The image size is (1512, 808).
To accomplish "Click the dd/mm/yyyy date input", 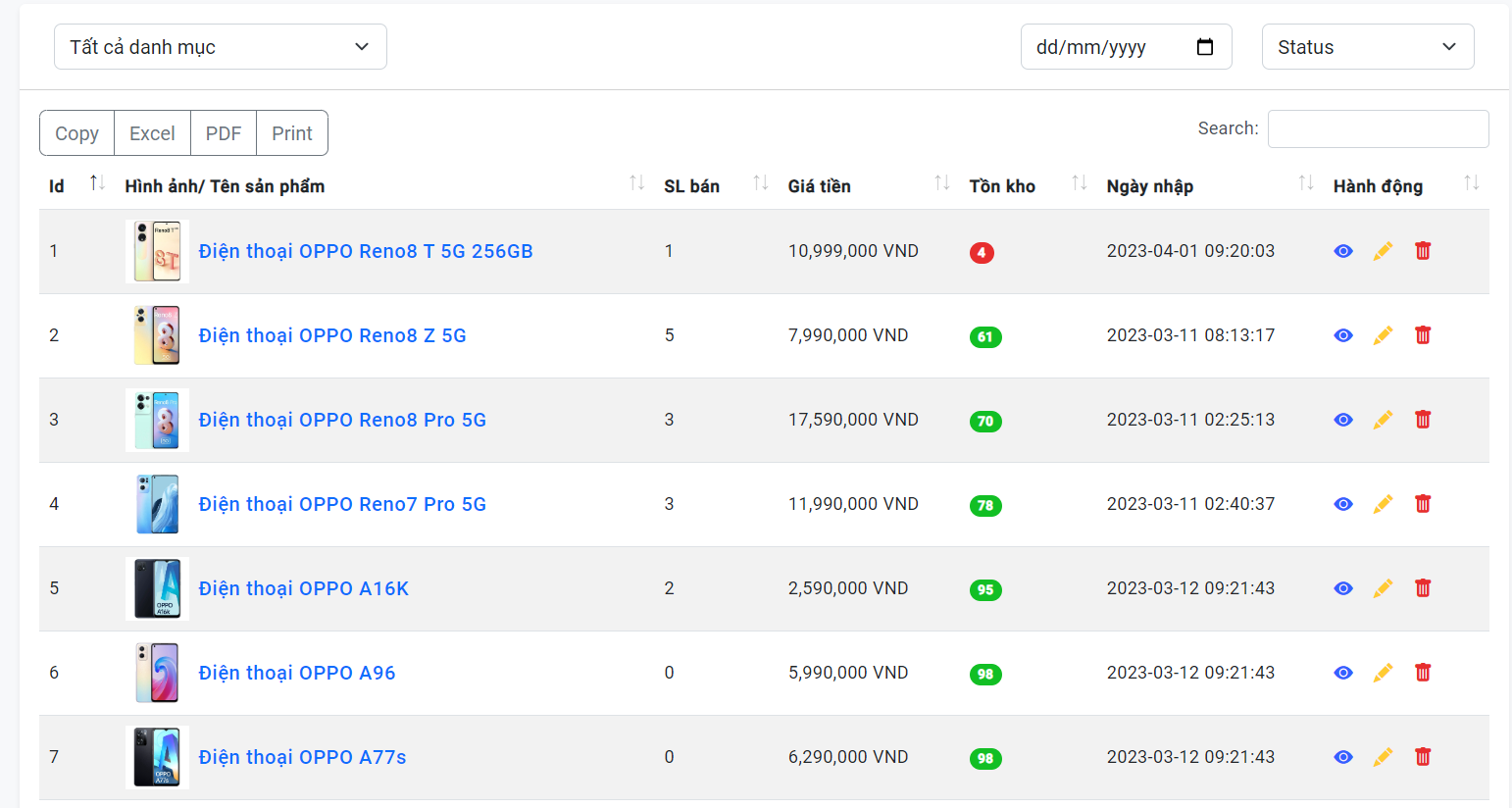I will [x=1126, y=47].
